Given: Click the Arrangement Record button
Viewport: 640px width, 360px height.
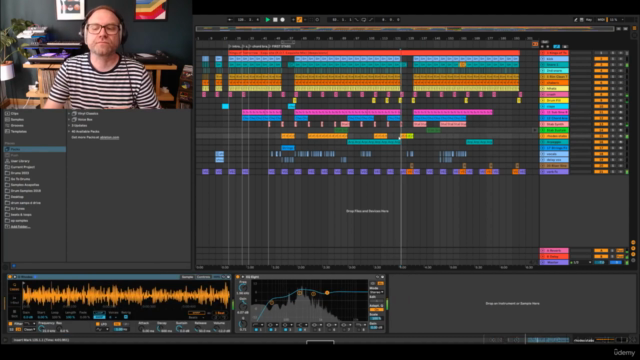Looking at the screenshot, I should 282,20.
